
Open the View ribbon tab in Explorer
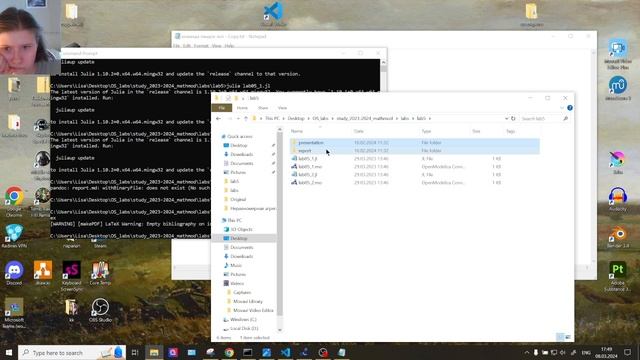pyautogui.click(x=282, y=108)
